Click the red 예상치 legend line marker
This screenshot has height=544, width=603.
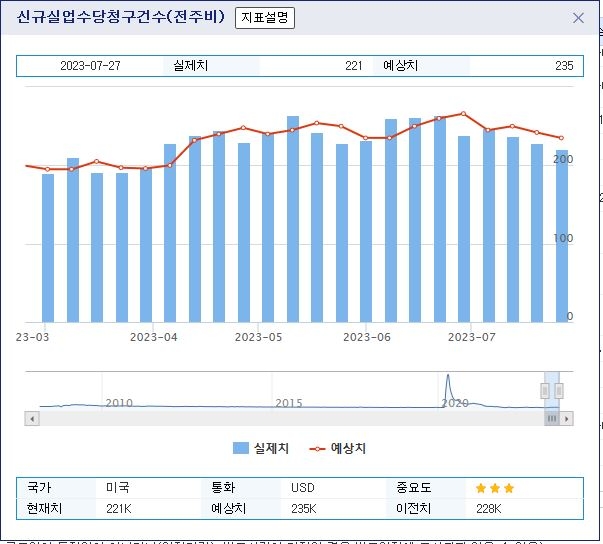pyautogui.click(x=317, y=449)
